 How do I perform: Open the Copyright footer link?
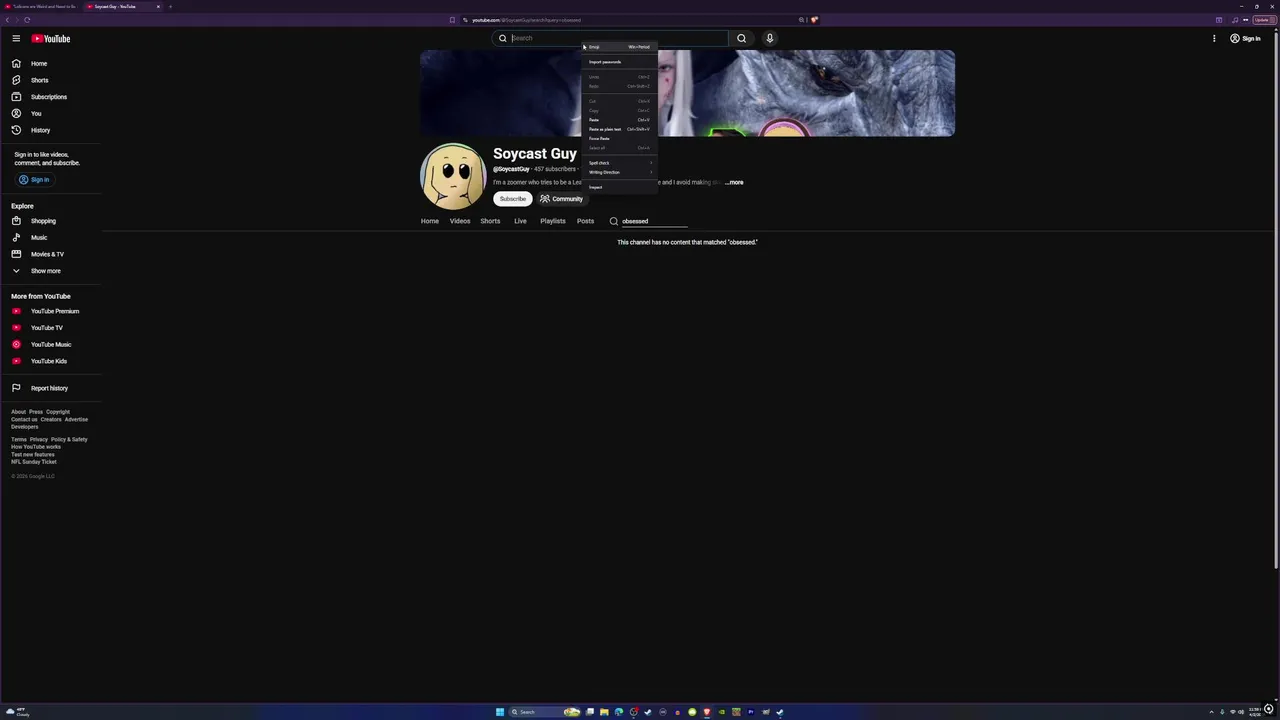tap(58, 412)
